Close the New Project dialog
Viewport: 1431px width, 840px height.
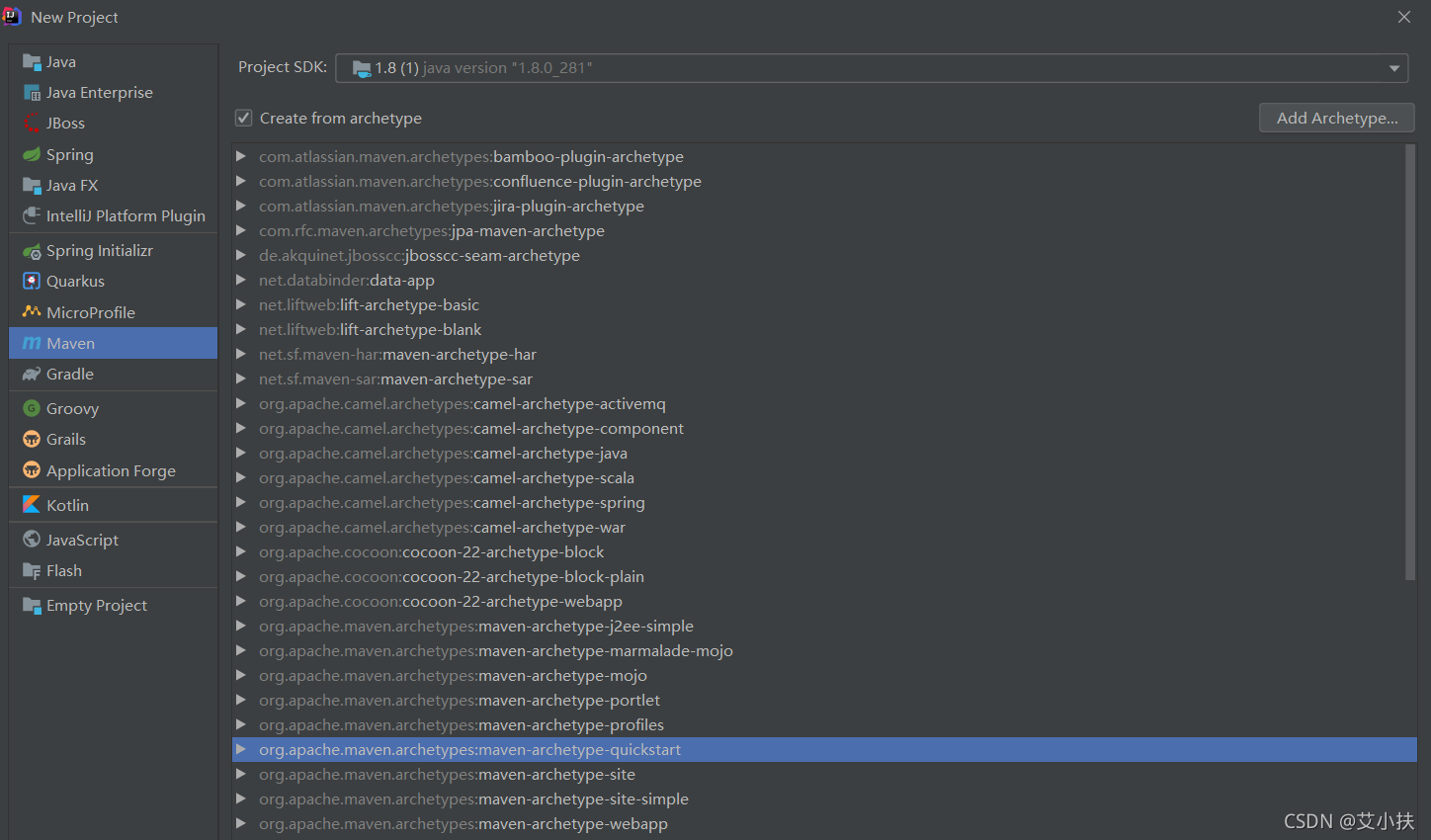[x=1403, y=17]
